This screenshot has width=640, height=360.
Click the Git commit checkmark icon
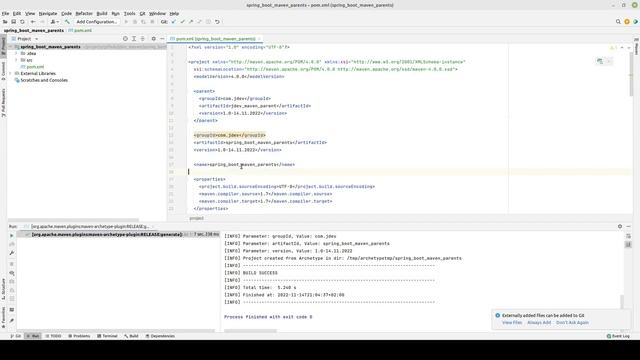click(x=182, y=22)
